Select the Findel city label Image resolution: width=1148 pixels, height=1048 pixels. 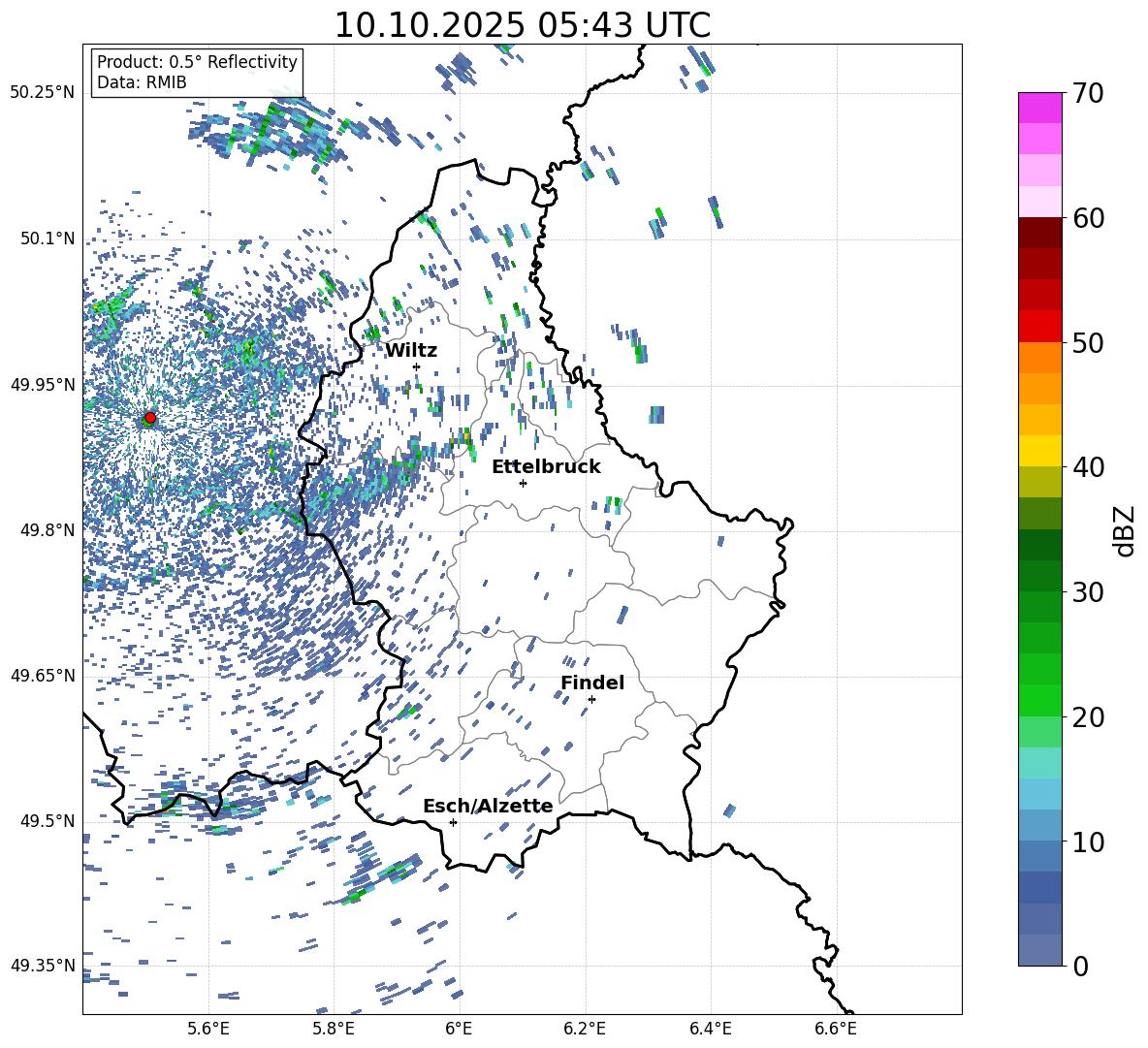pyautogui.click(x=592, y=683)
